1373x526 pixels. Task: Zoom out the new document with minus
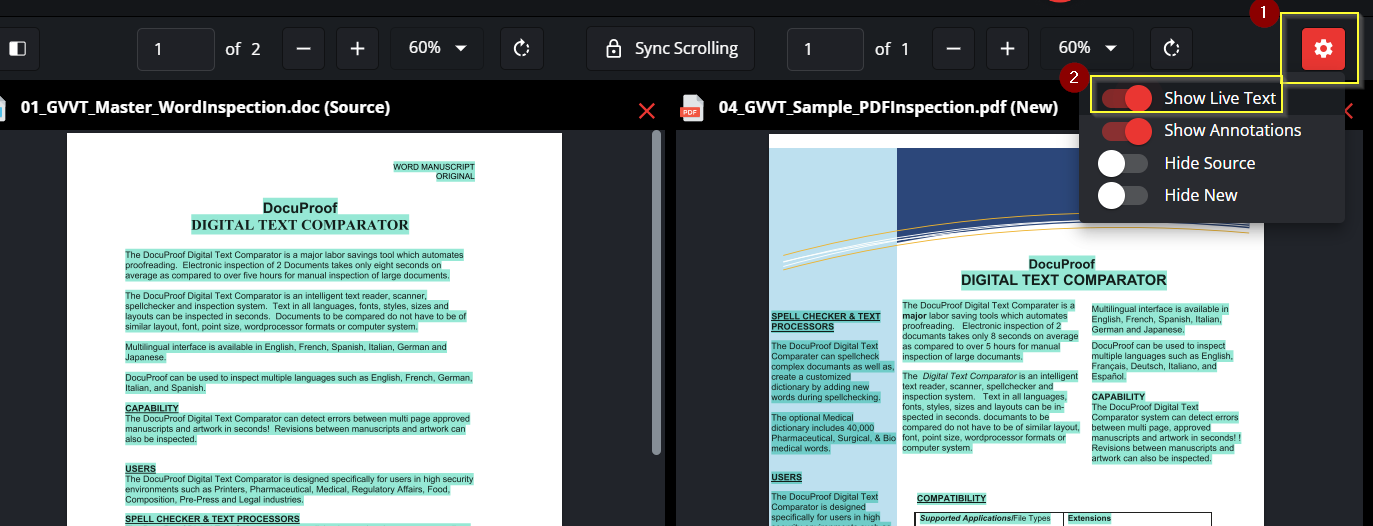tap(953, 49)
